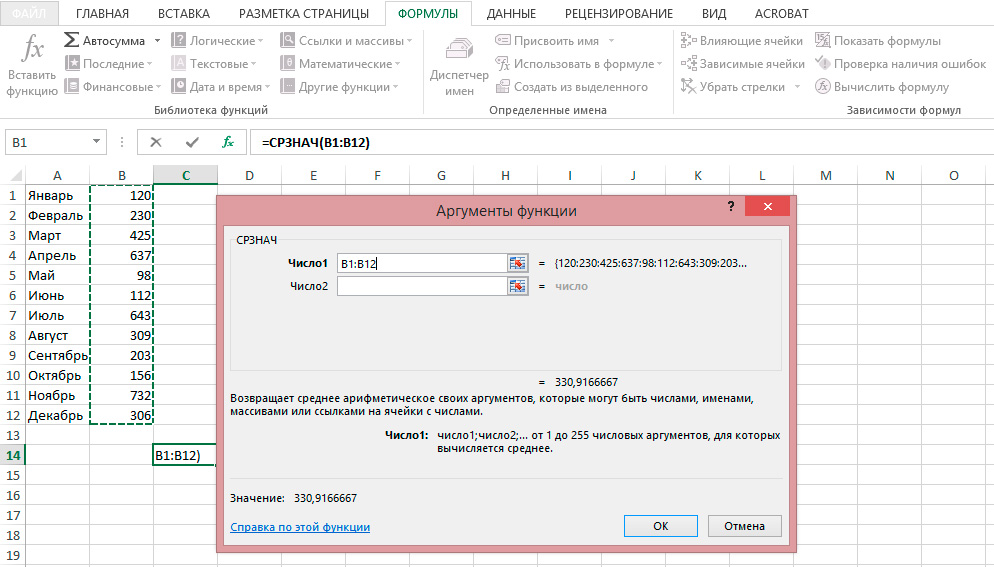Expand the Name Box dropdown arrow

96,142
